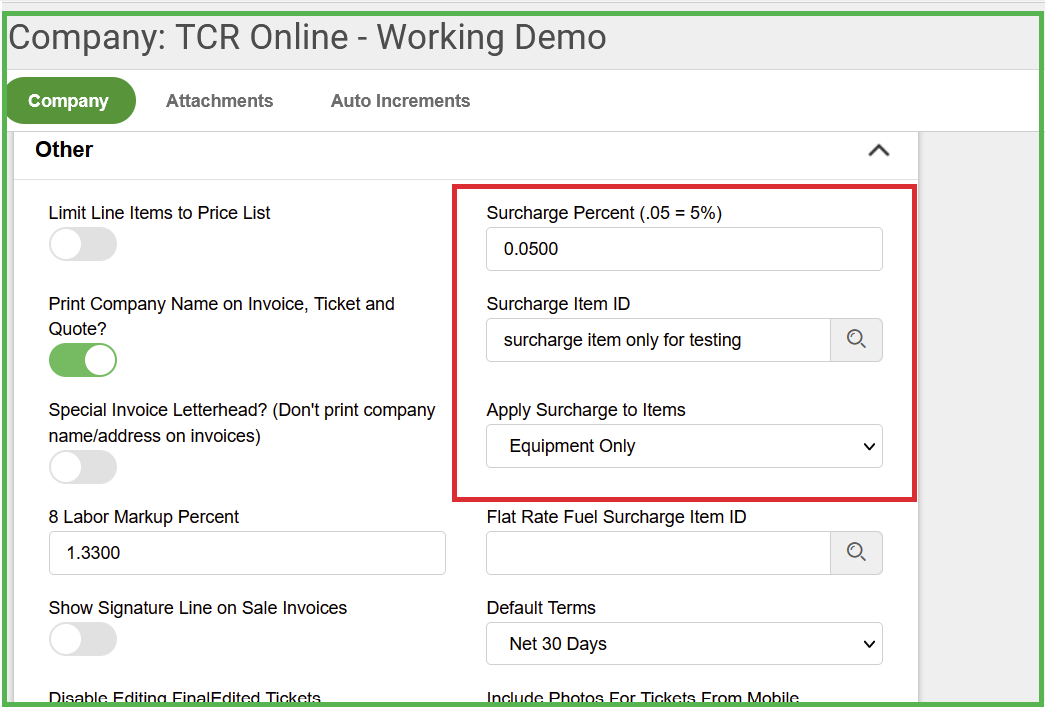Click the Limit Line Items to Price List label
The image size is (1045, 711).
click(159, 213)
